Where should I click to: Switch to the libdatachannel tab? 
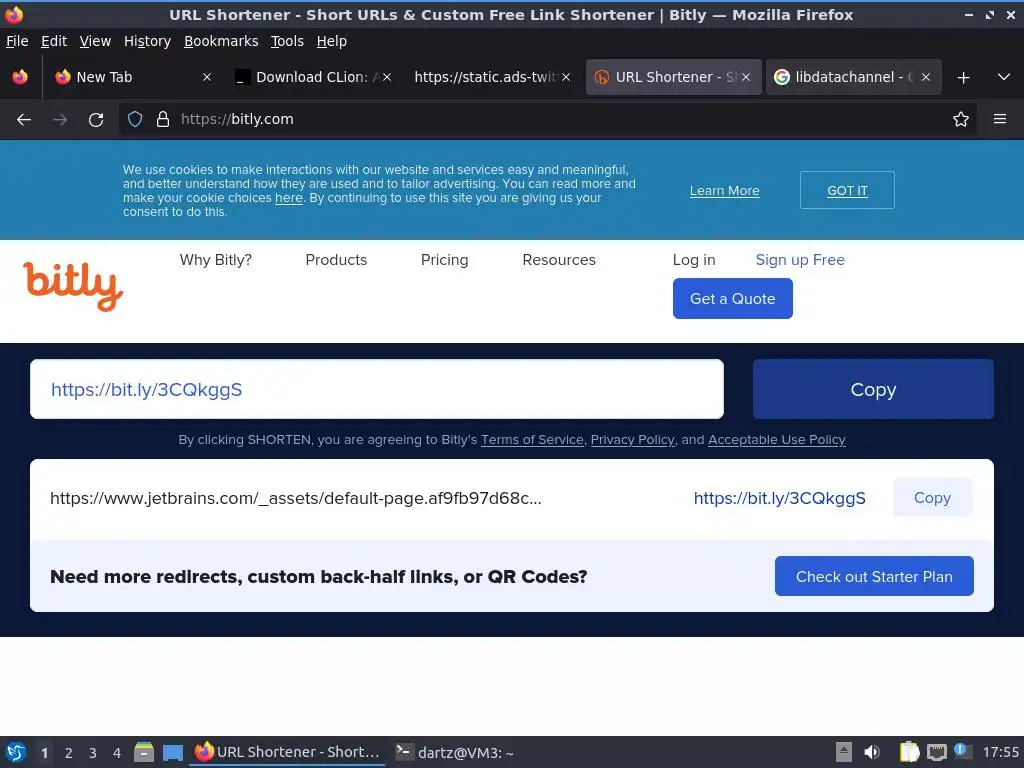point(854,77)
